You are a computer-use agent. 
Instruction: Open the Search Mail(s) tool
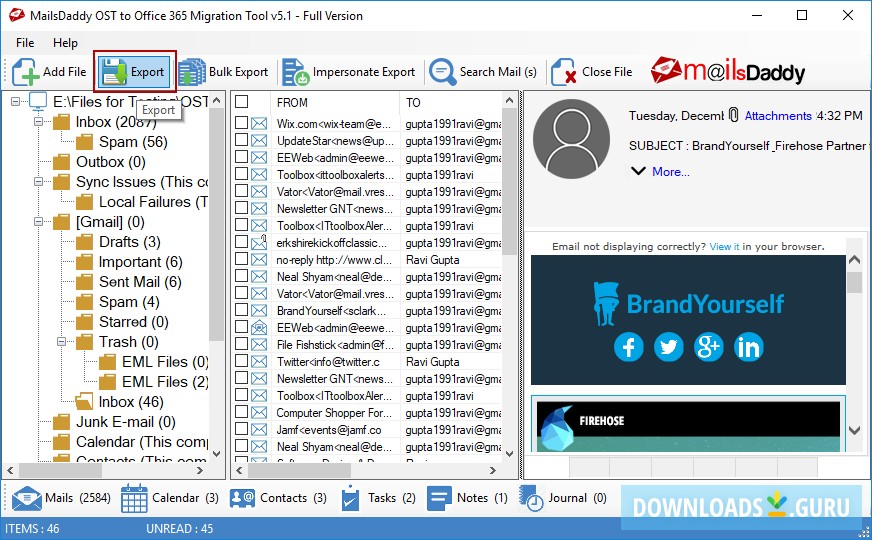point(482,72)
